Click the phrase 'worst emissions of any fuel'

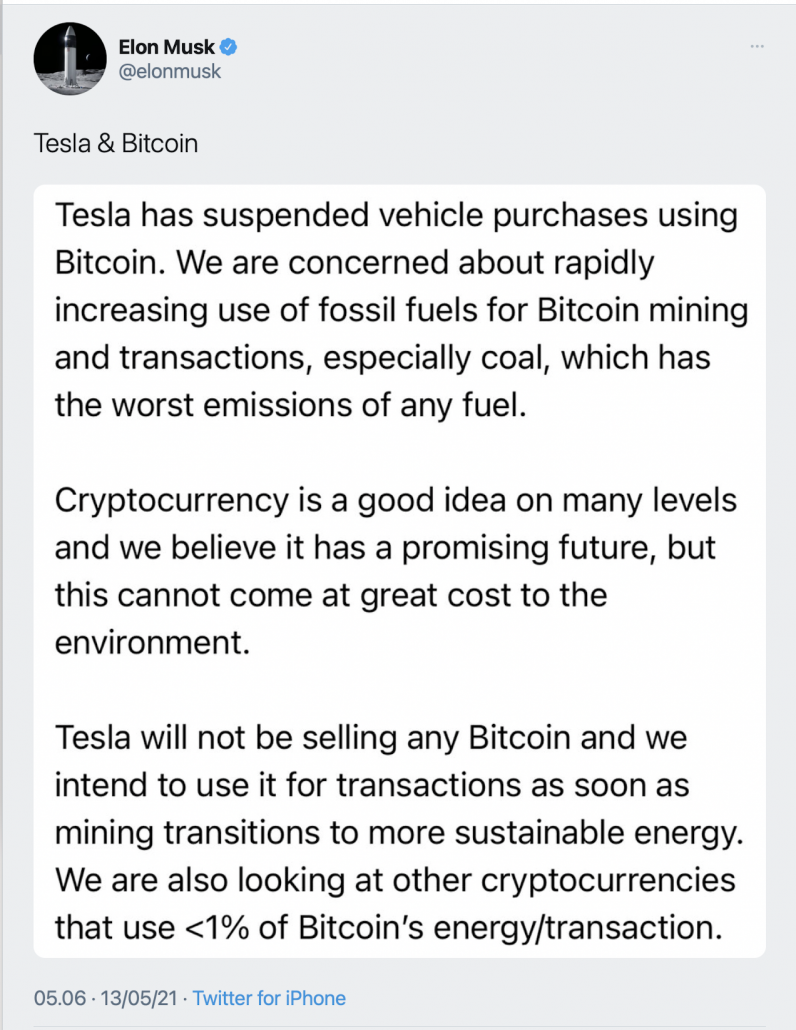click(x=318, y=405)
